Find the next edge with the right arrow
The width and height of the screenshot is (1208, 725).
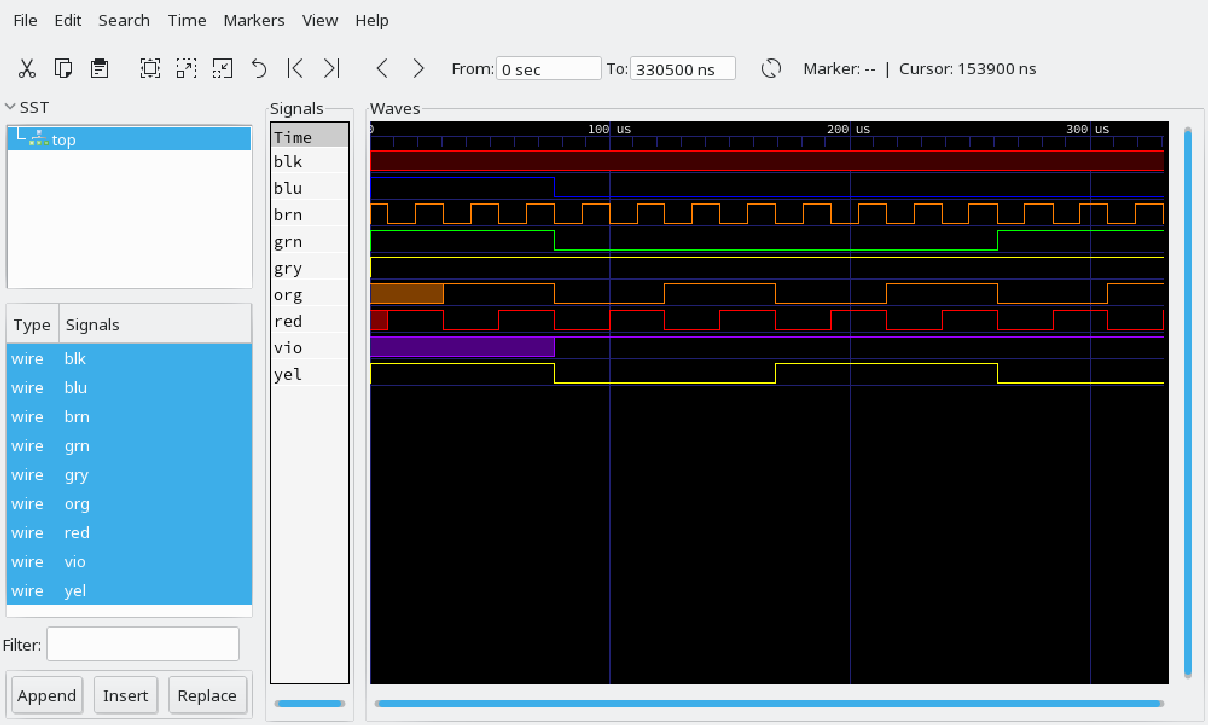tap(418, 68)
